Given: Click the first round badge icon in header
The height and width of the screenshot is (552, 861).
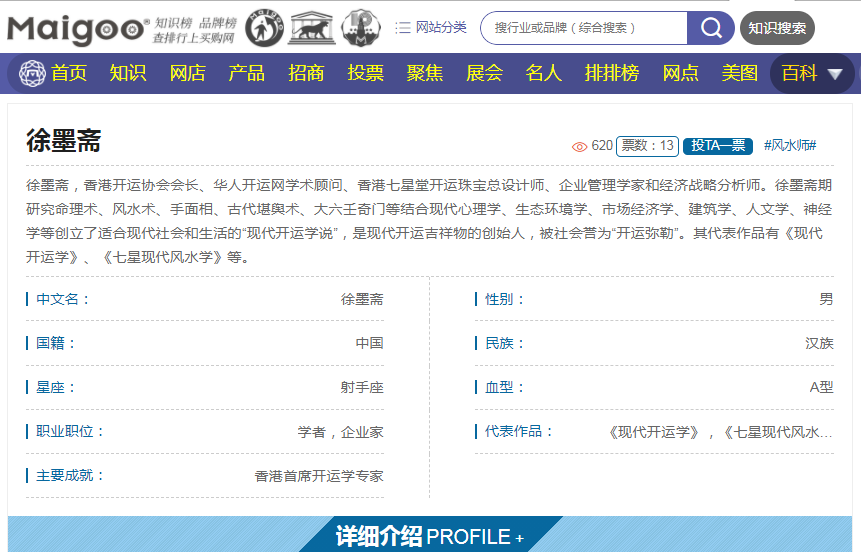Looking at the screenshot, I should [264, 28].
